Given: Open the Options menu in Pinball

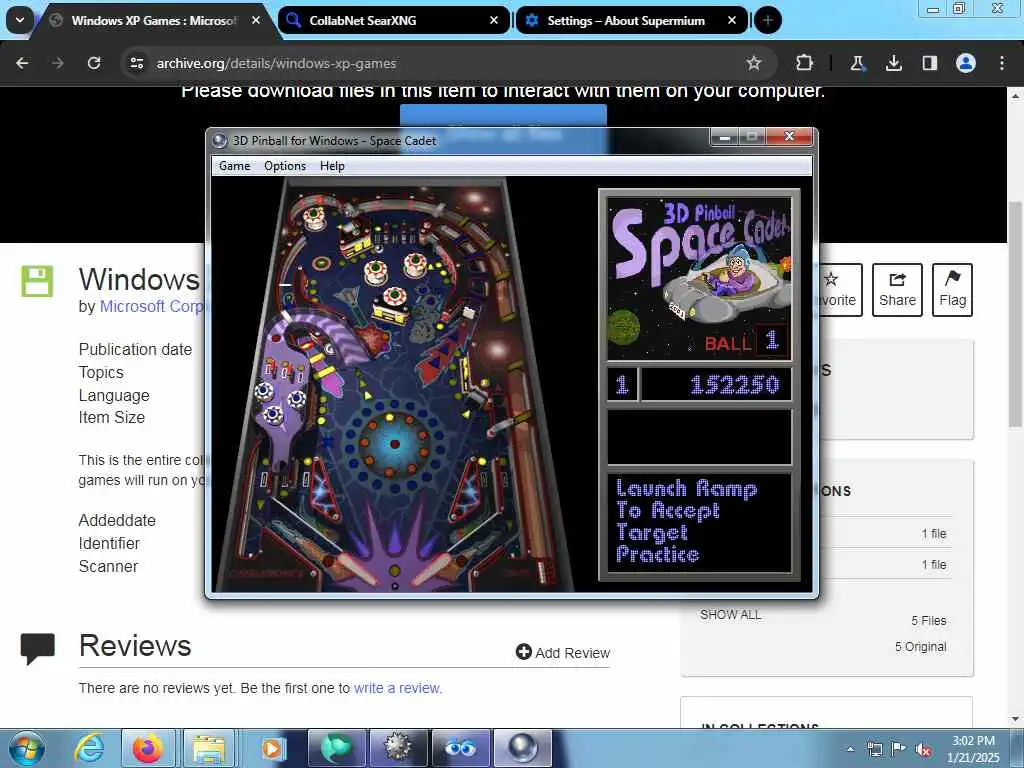Looking at the screenshot, I should tap(285, 166).
